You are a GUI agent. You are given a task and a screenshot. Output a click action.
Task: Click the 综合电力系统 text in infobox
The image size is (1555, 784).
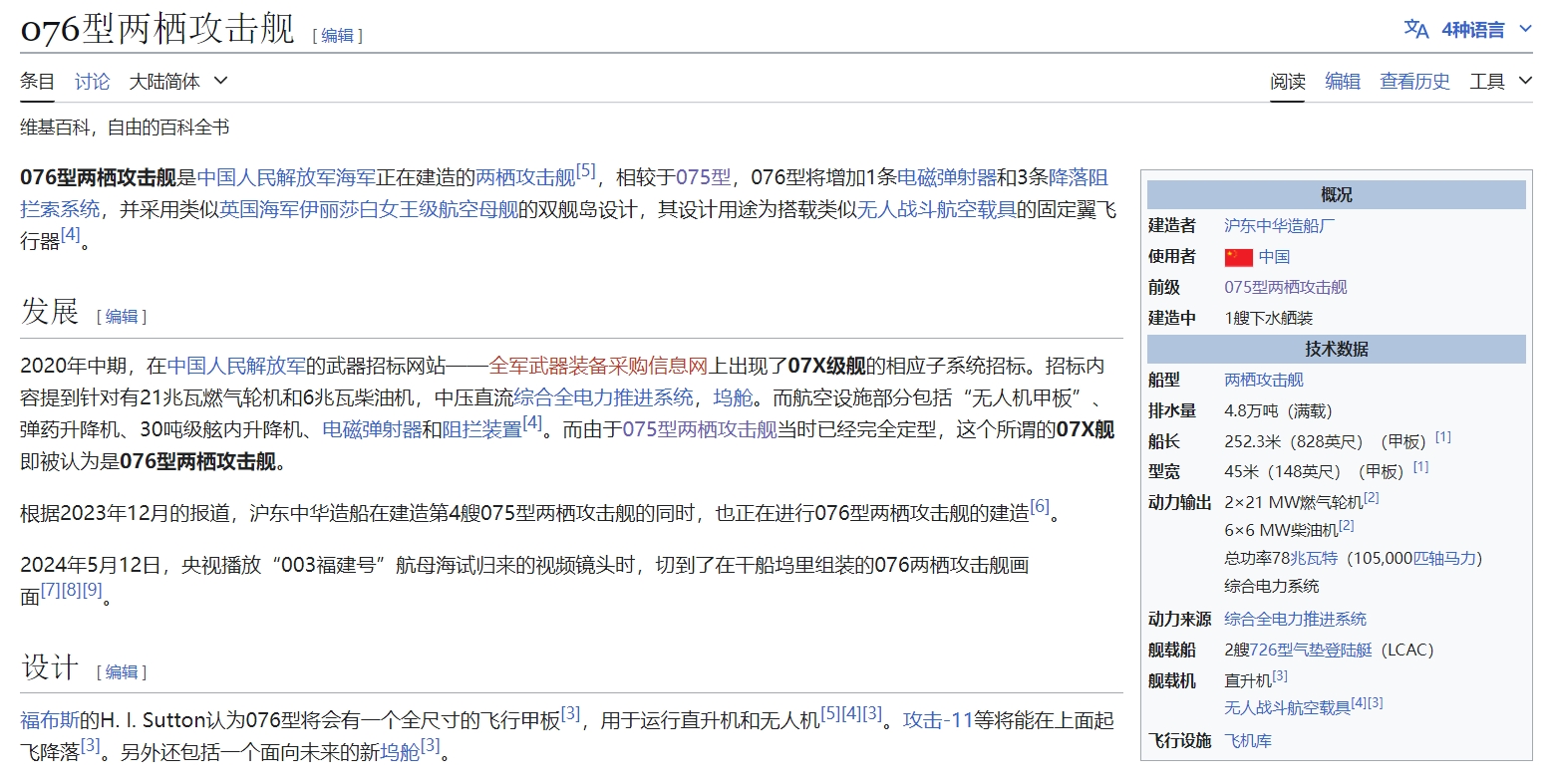tap(1272, 587)
